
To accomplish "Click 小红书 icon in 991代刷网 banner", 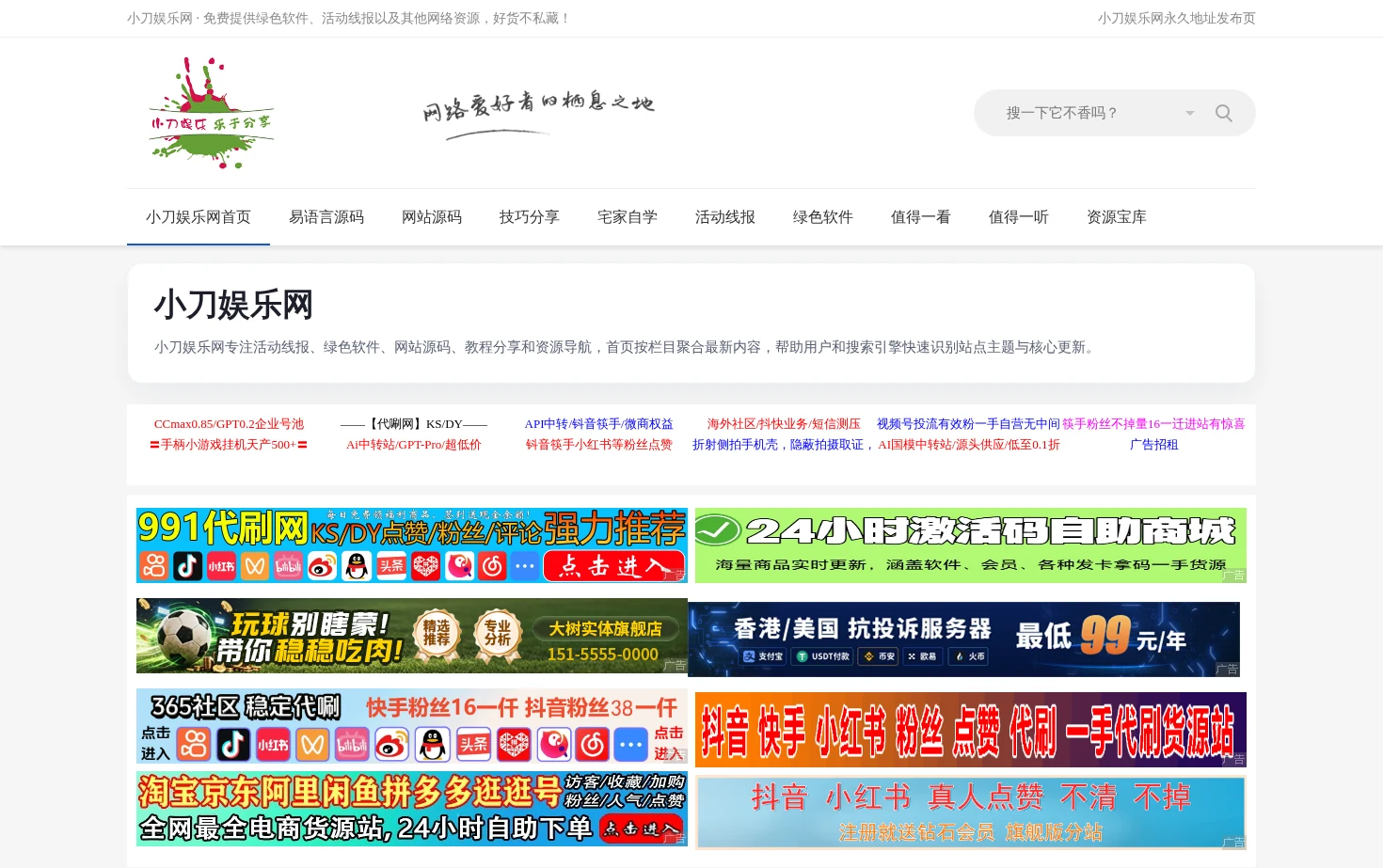I will (x=221, y=565).
